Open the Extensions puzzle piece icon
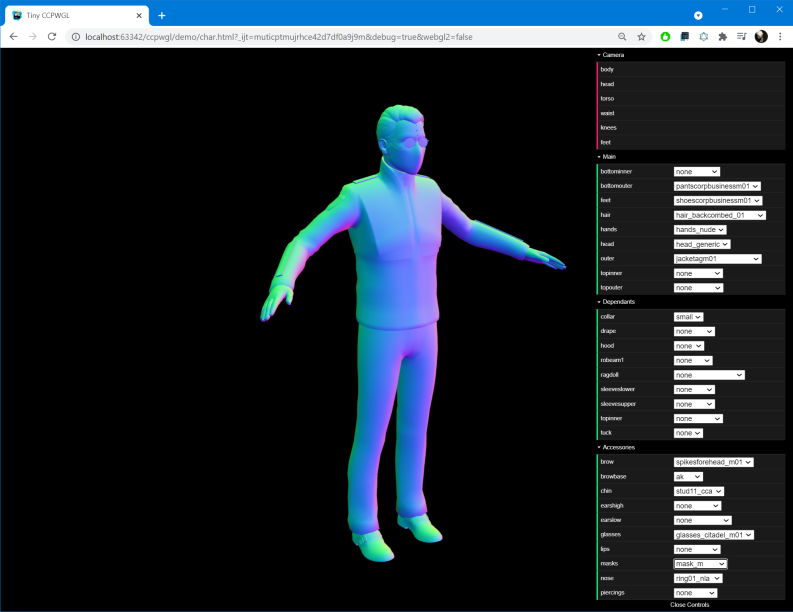Viewport: 793px width, 612px height. (x=723, y=36)
